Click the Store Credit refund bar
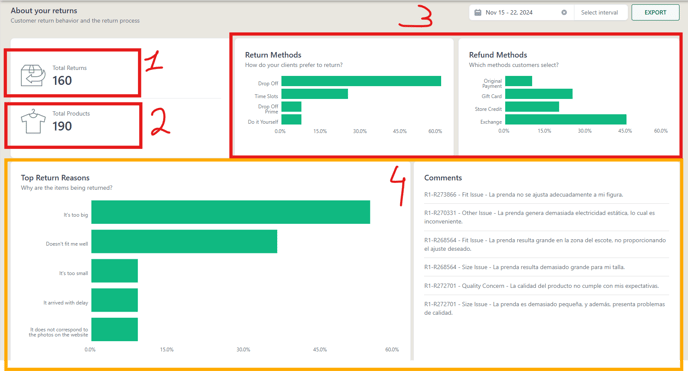The width and height of the screenshot is (688, 371). point(532,107)
